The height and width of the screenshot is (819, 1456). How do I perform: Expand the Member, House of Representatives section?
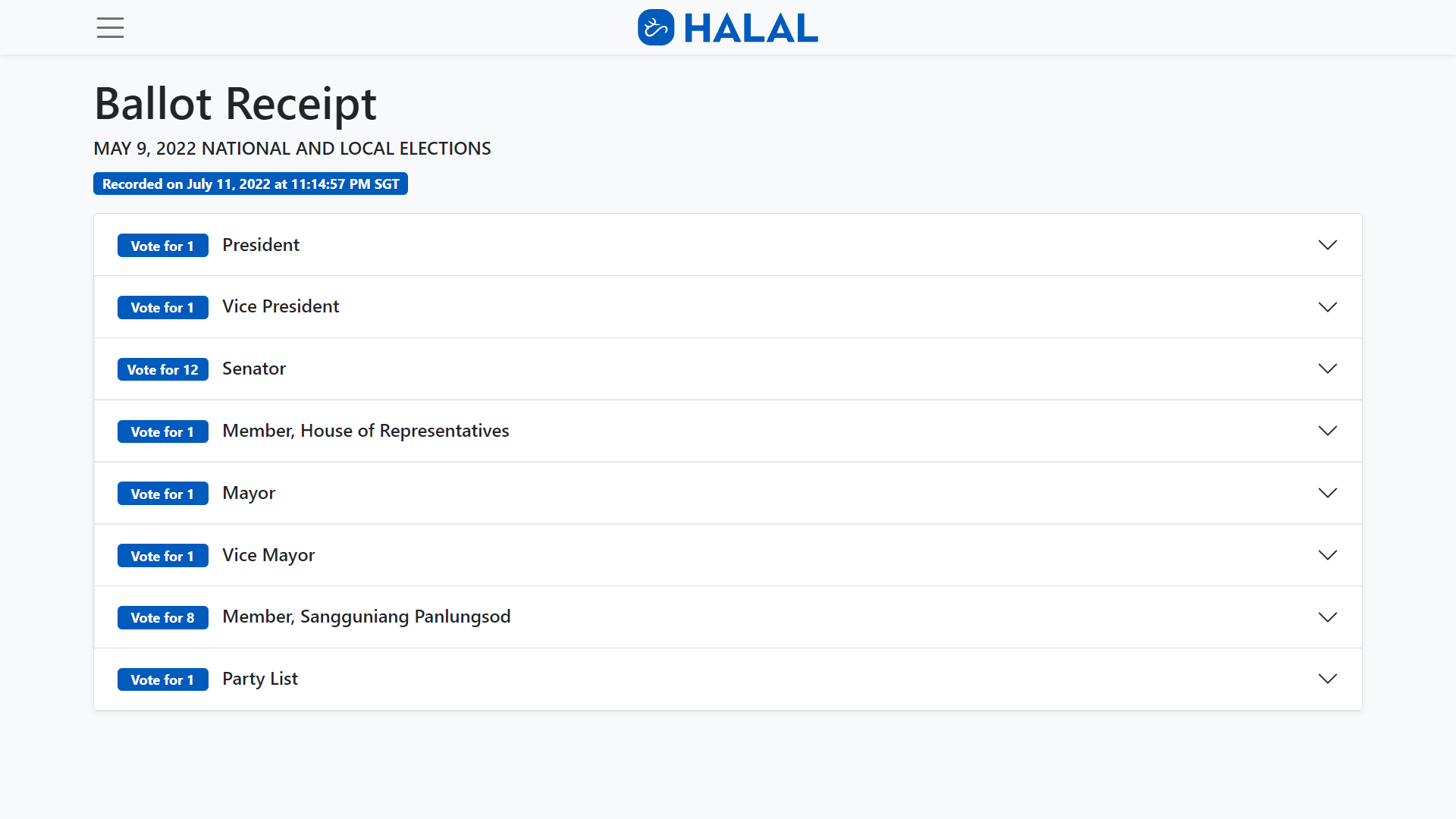pos(1328,431)
